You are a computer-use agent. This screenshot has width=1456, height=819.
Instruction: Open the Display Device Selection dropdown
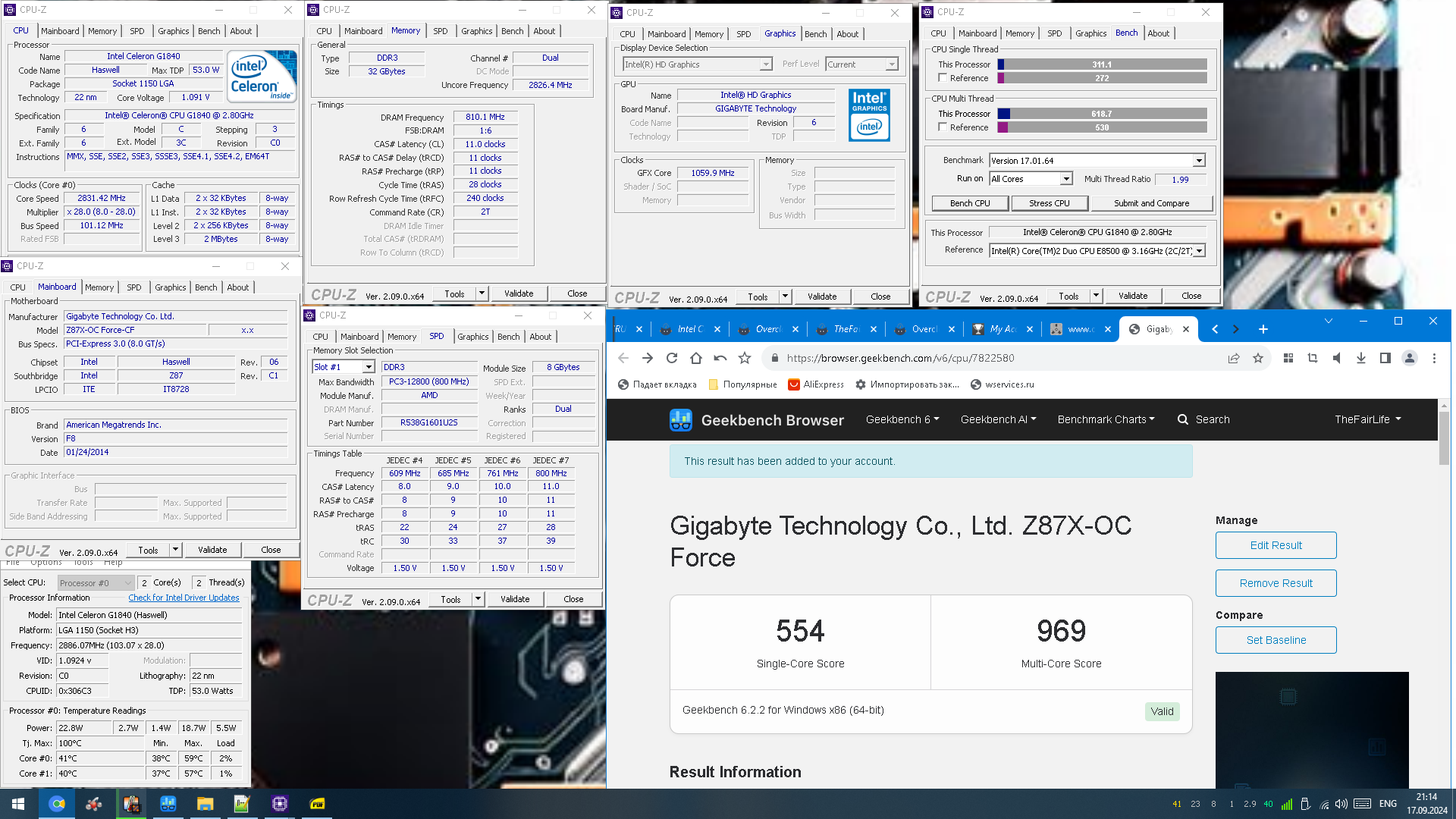(766, 64)
